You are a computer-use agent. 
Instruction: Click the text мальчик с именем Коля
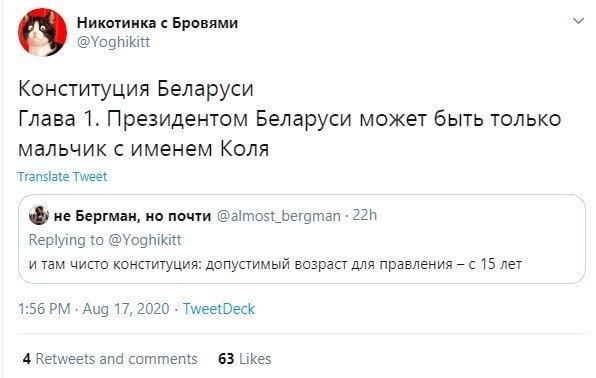(x=144, y=149)
